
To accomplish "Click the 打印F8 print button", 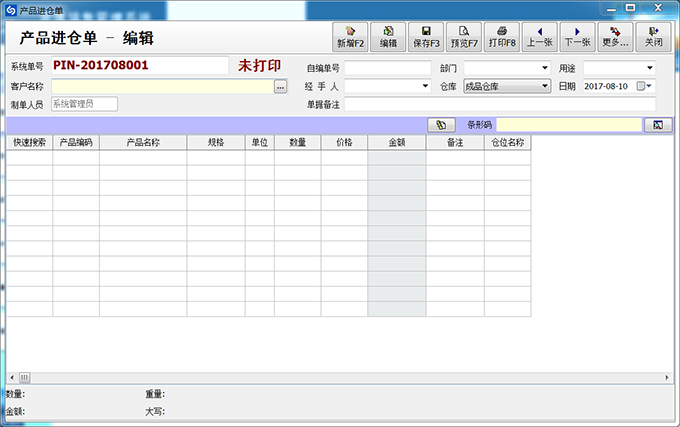I will pyautogui.click(x=502, y=37).
